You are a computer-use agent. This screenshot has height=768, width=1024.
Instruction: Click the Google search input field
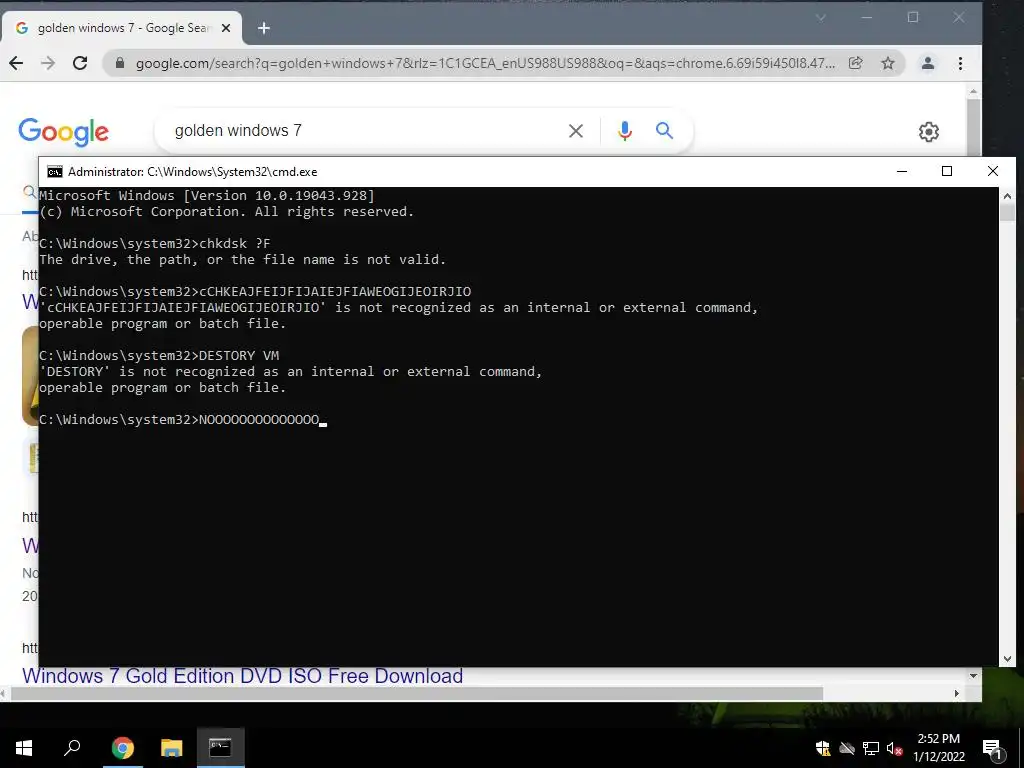[x=366, y=131]
